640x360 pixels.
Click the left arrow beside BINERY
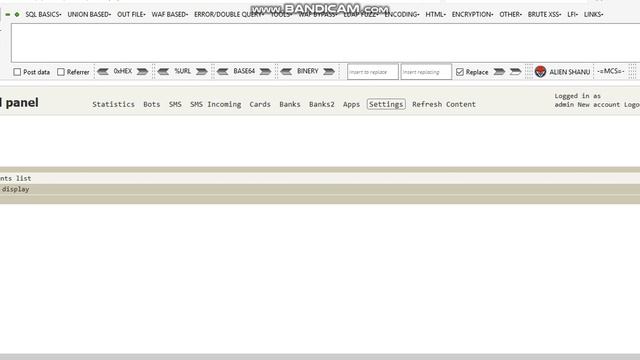click(x=286, y=72)
